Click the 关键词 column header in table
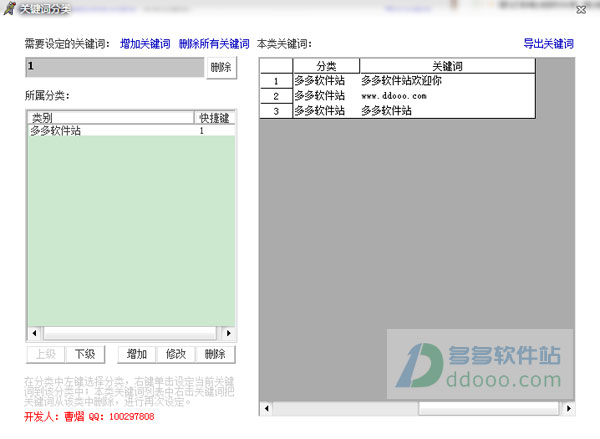600x439 pixels. tap(447, 66)
